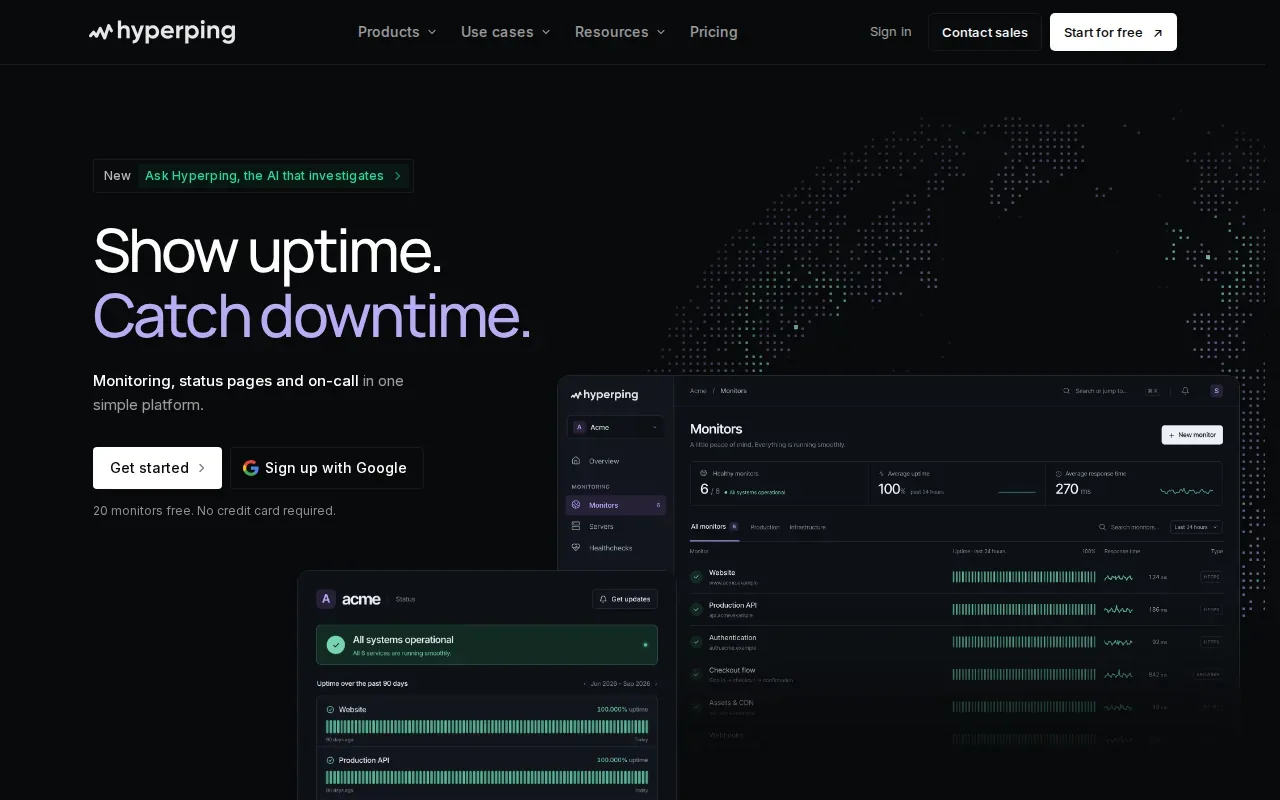
Task: Click the Overview home icon in the sidebar
Action: point(576,461)
